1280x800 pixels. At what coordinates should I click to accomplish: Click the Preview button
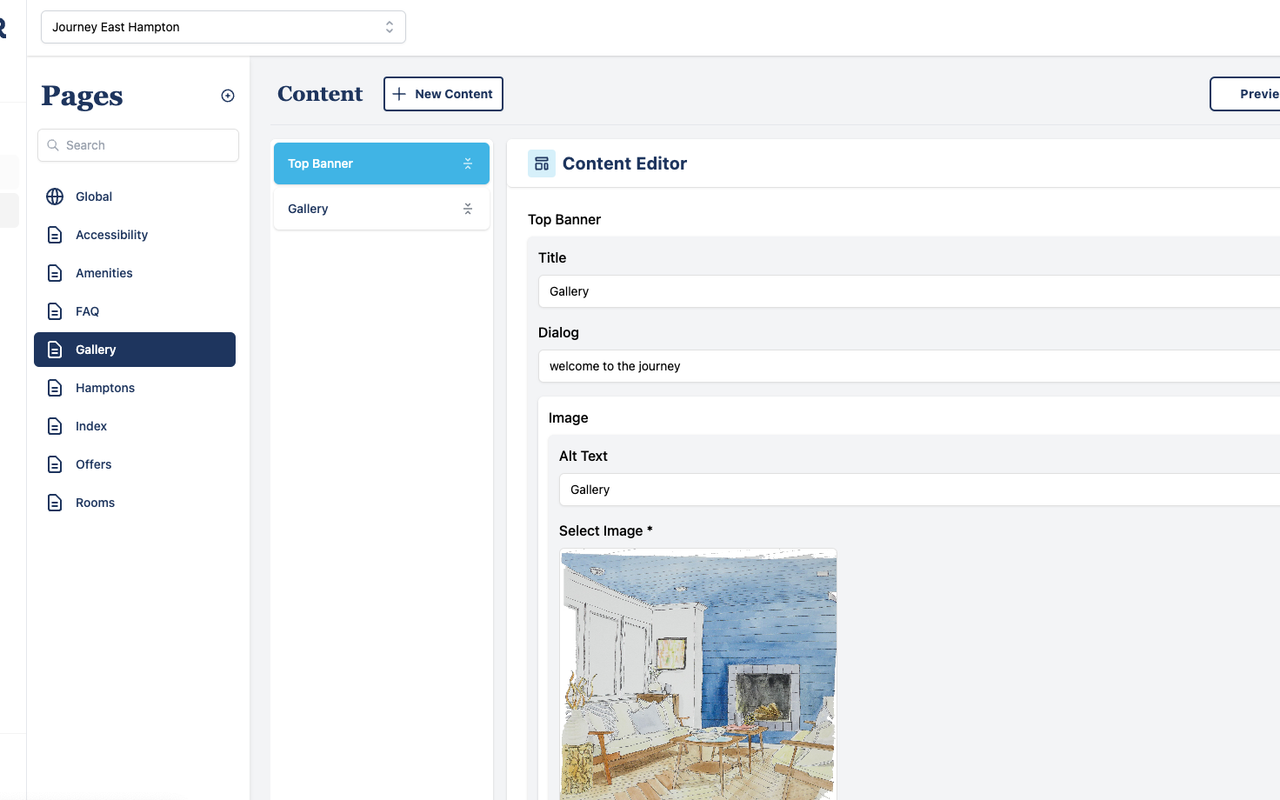click(x=1245, y=94)
